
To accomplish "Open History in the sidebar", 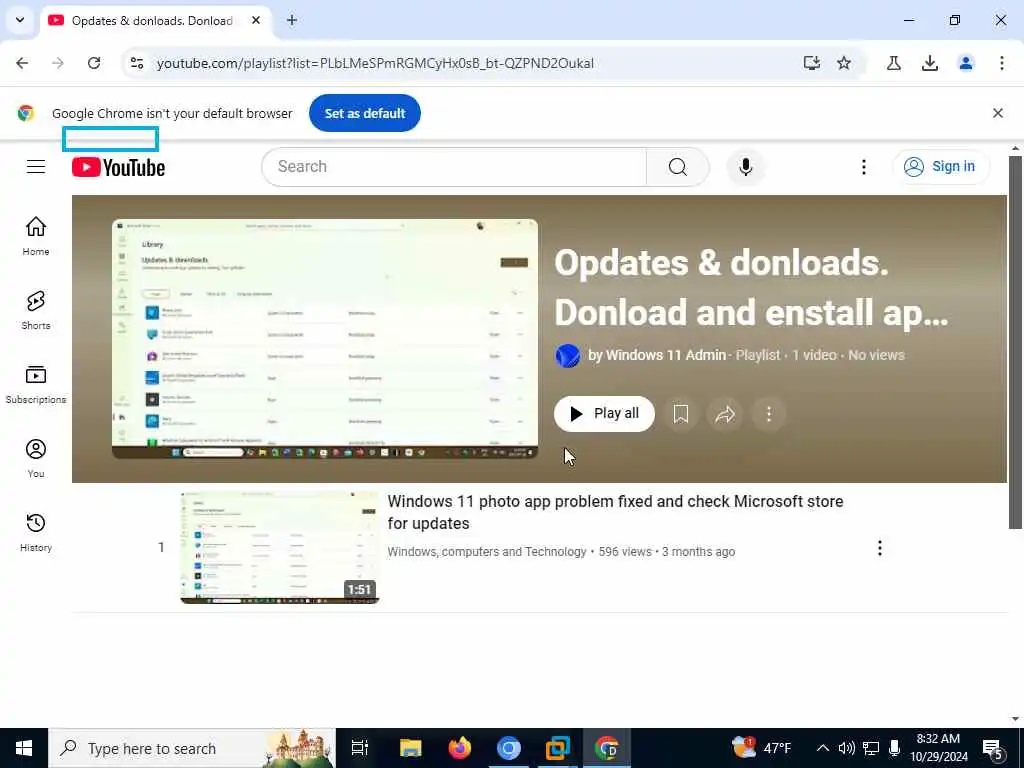I will click(36, 532).
